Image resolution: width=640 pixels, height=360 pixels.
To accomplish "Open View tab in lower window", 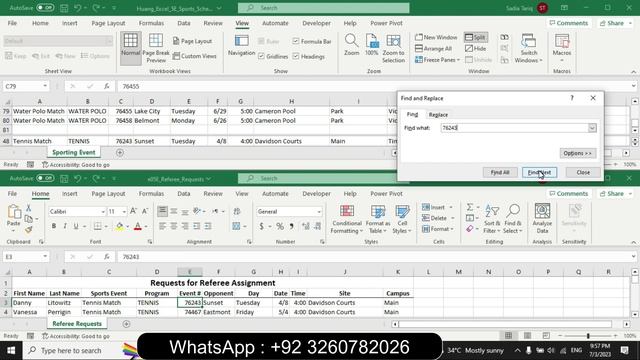I will [x=242, y=193].
